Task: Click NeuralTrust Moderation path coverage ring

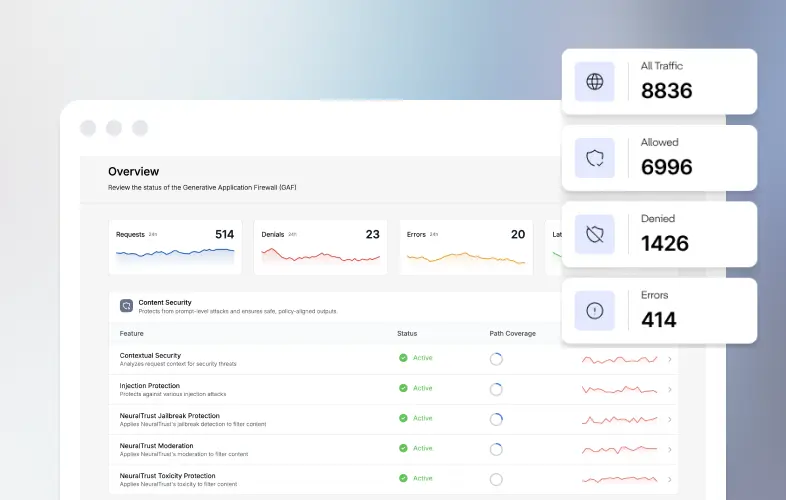Action: [x=496, y=449]
